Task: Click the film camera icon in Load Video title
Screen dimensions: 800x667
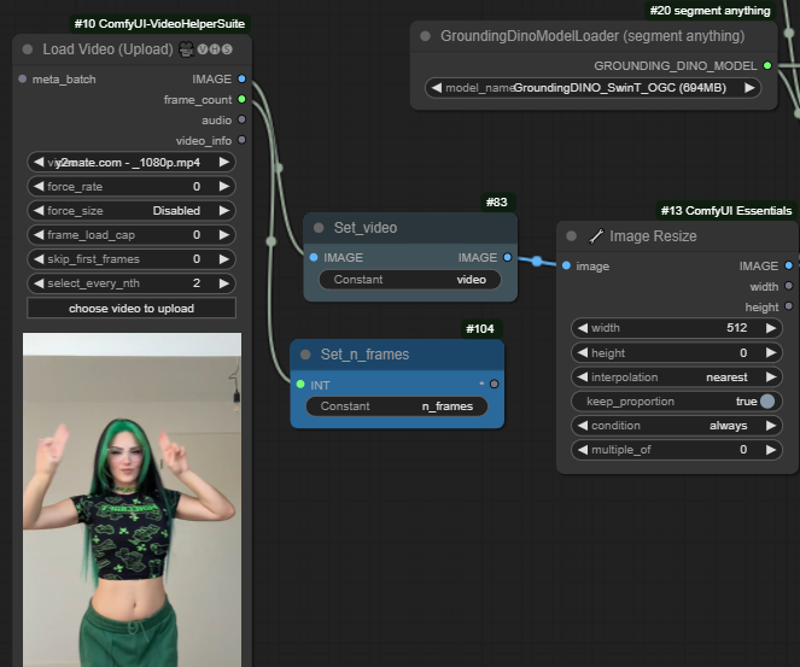Action: pos(187,50)
